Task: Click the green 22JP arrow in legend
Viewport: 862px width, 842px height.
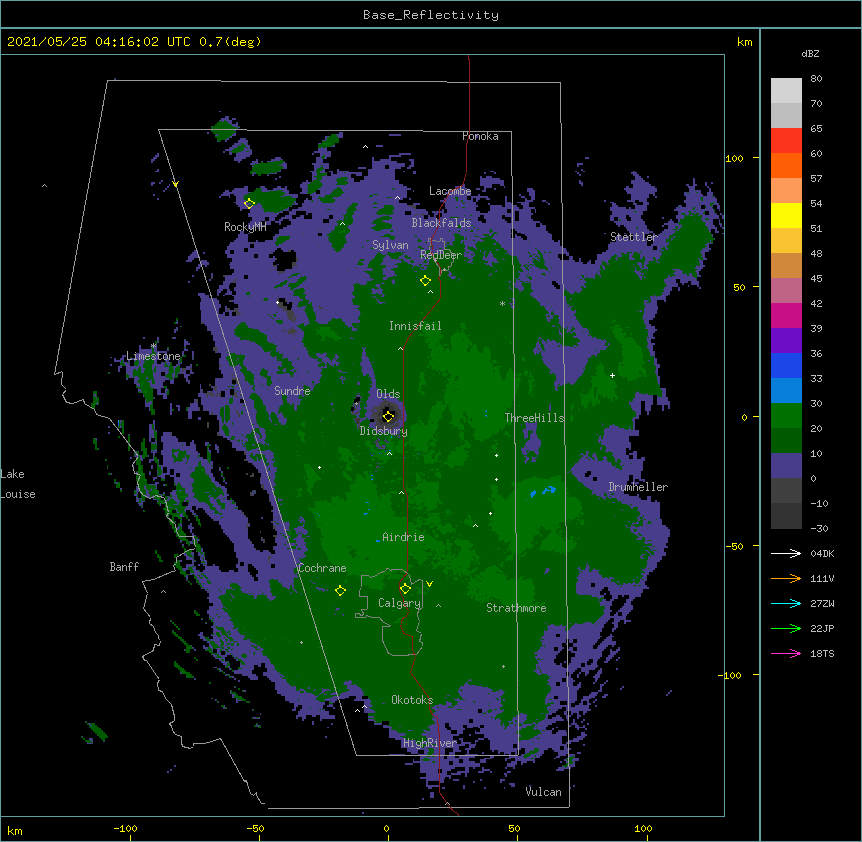Action: (x=786, y=628)
